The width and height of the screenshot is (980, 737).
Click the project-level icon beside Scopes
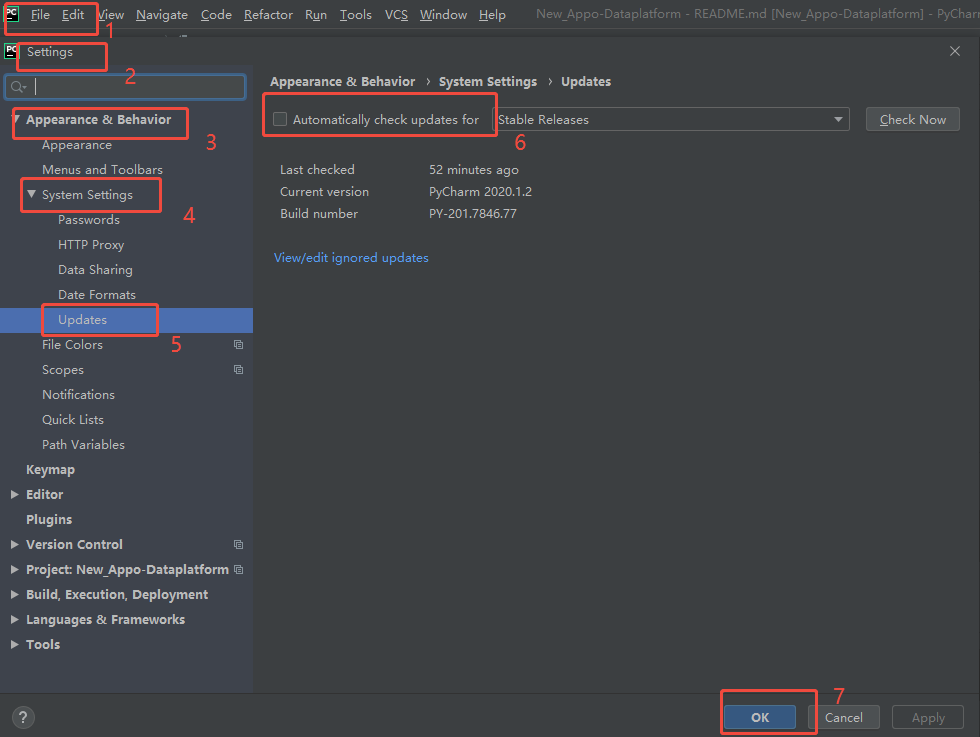point(238,369)
